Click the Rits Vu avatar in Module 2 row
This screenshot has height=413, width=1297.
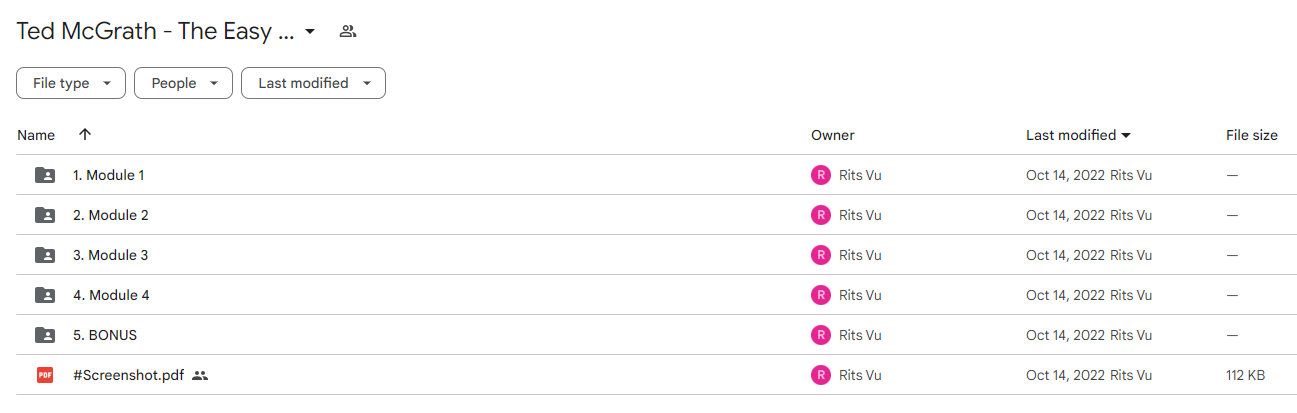(x=821, y=215)
